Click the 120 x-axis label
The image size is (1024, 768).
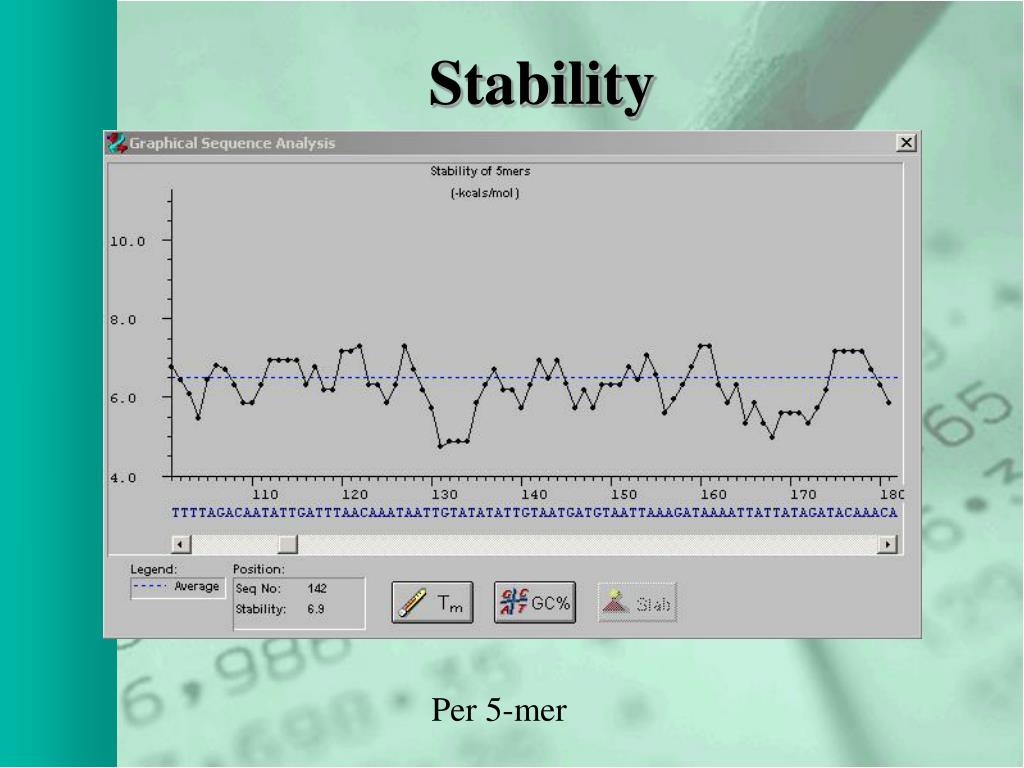(x=355, y=494)
